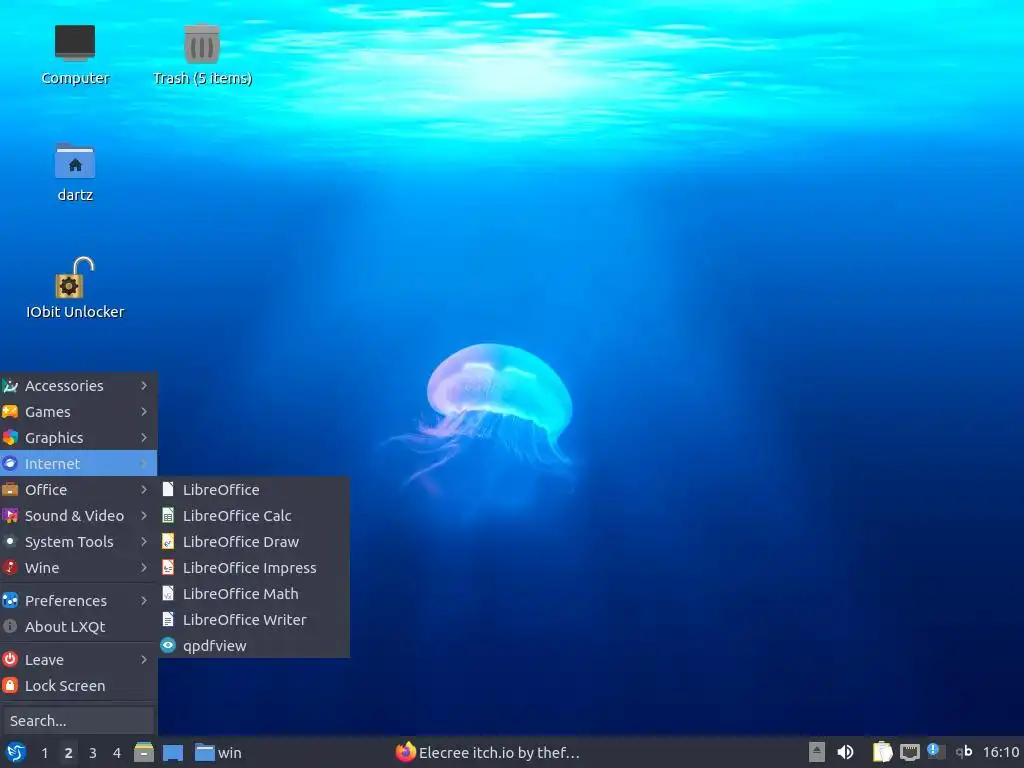The height and width of the screenshot is (768, 1024).
Task: Click the show desktop icon in the taskbar
Action: [173, 752]
